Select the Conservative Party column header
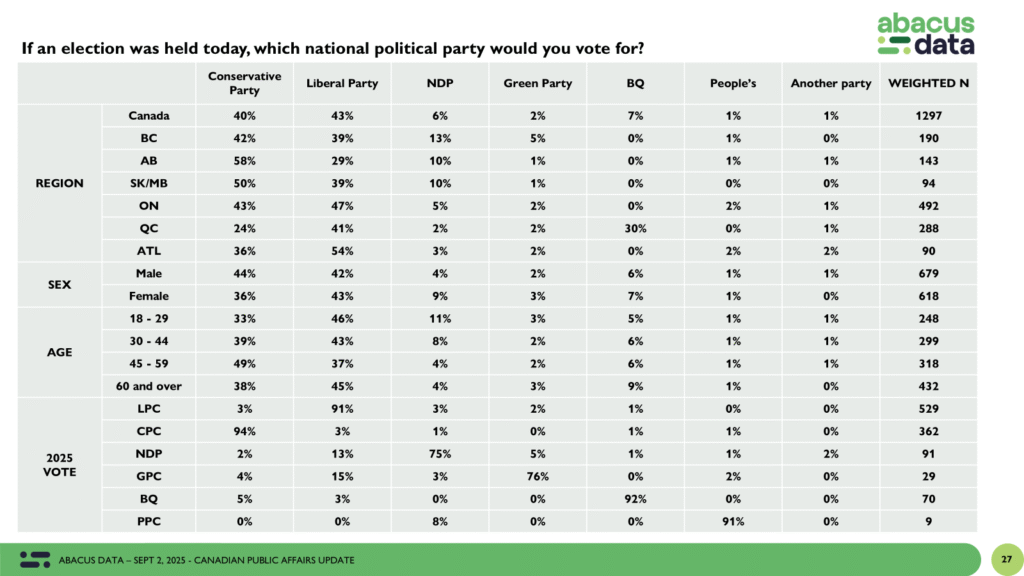Image resolution: width=1024 pixels, height=576 pixels. point(244,83)
